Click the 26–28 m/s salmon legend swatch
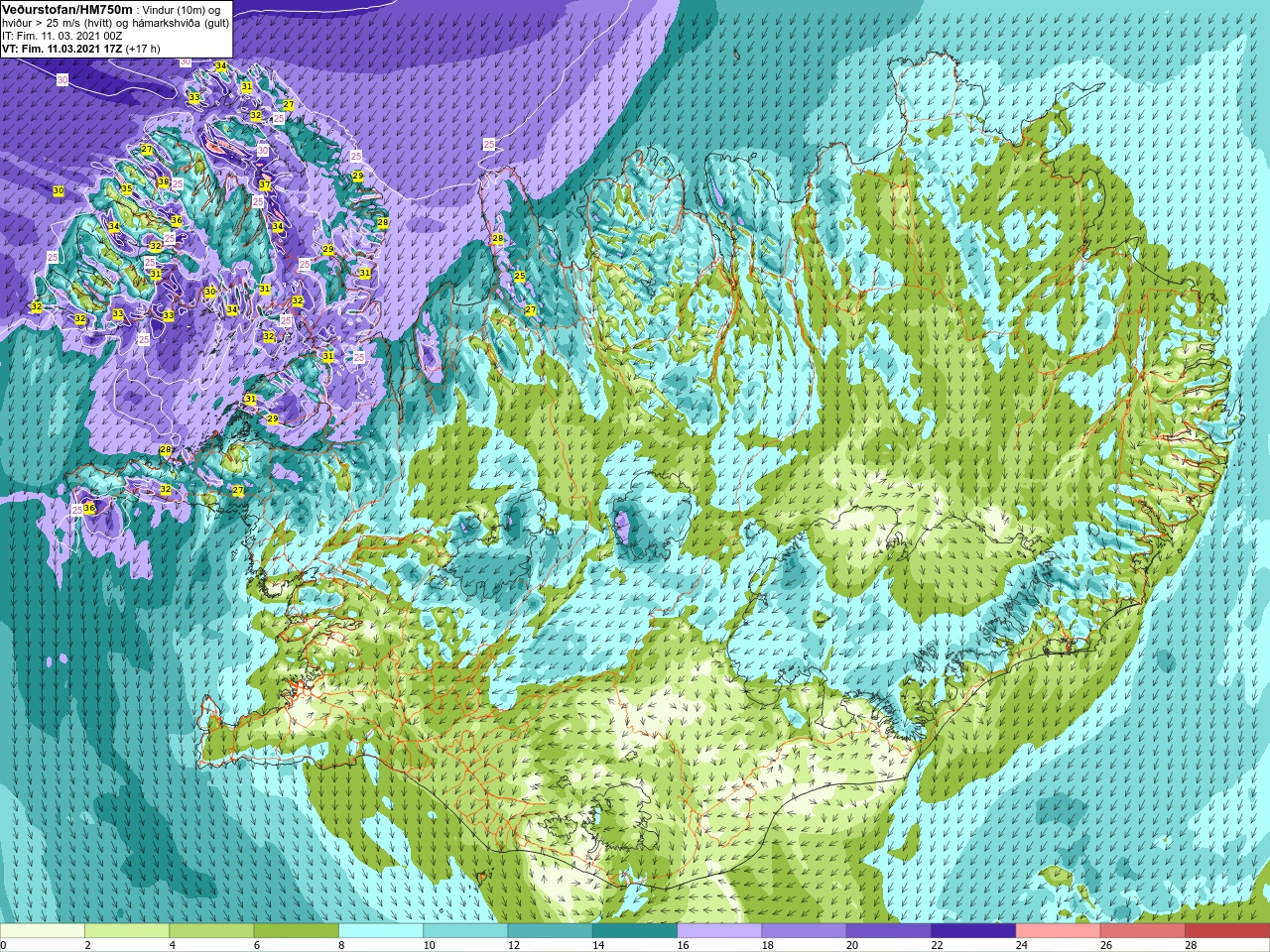1270x952 pixels. point(1143,931)
